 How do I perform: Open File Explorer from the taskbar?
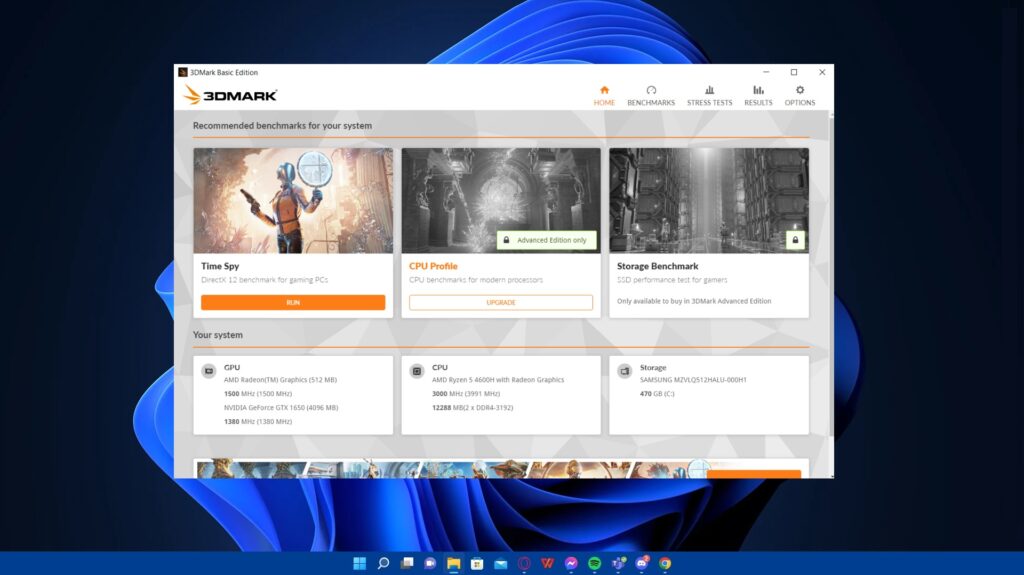point(454,563)
